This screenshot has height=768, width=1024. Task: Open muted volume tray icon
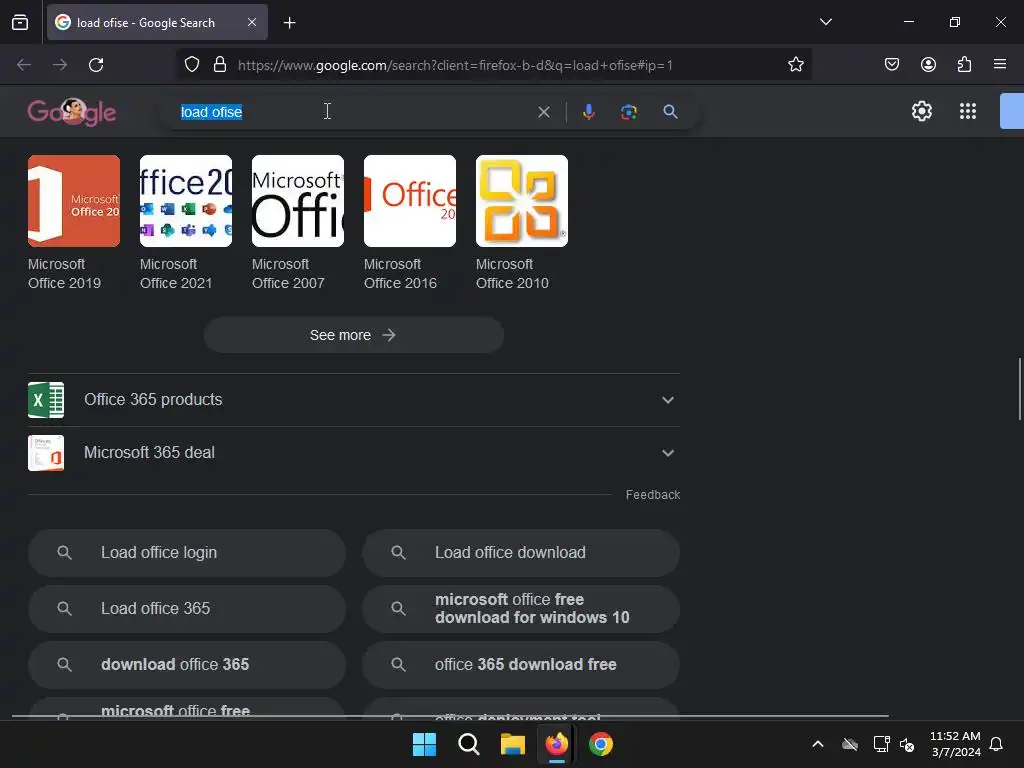907,744
